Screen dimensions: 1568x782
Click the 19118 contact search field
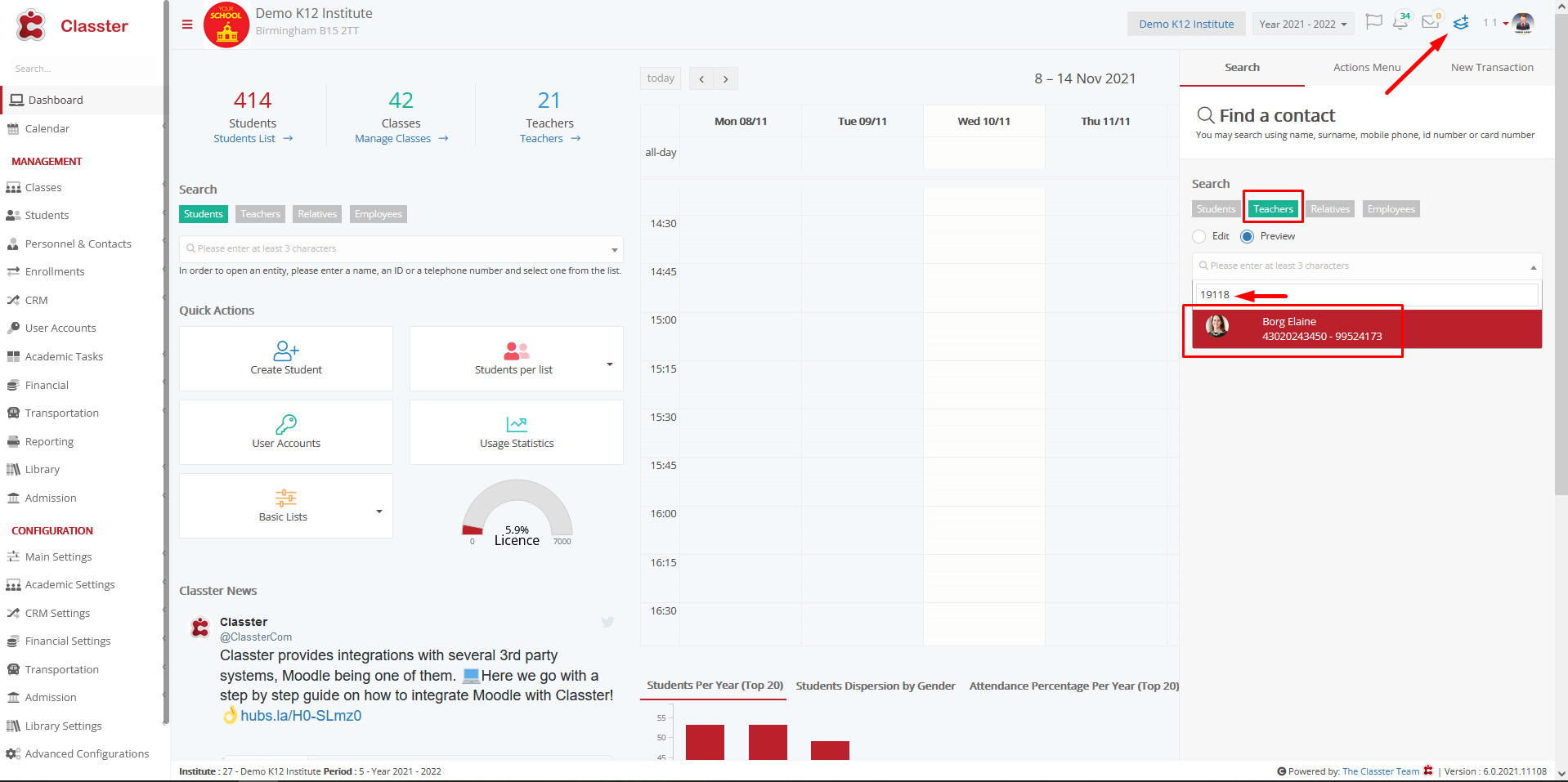[1367, 294]
